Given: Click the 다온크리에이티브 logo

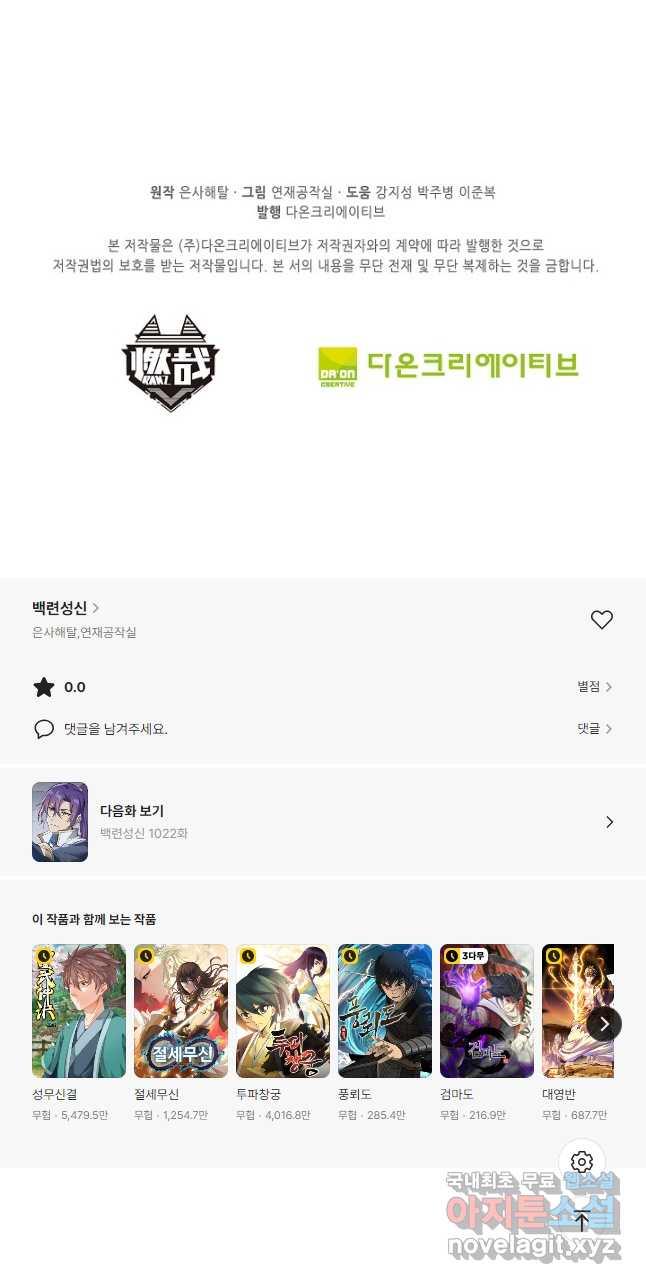Looking at the screenshot, I should [x=448, y=364].
